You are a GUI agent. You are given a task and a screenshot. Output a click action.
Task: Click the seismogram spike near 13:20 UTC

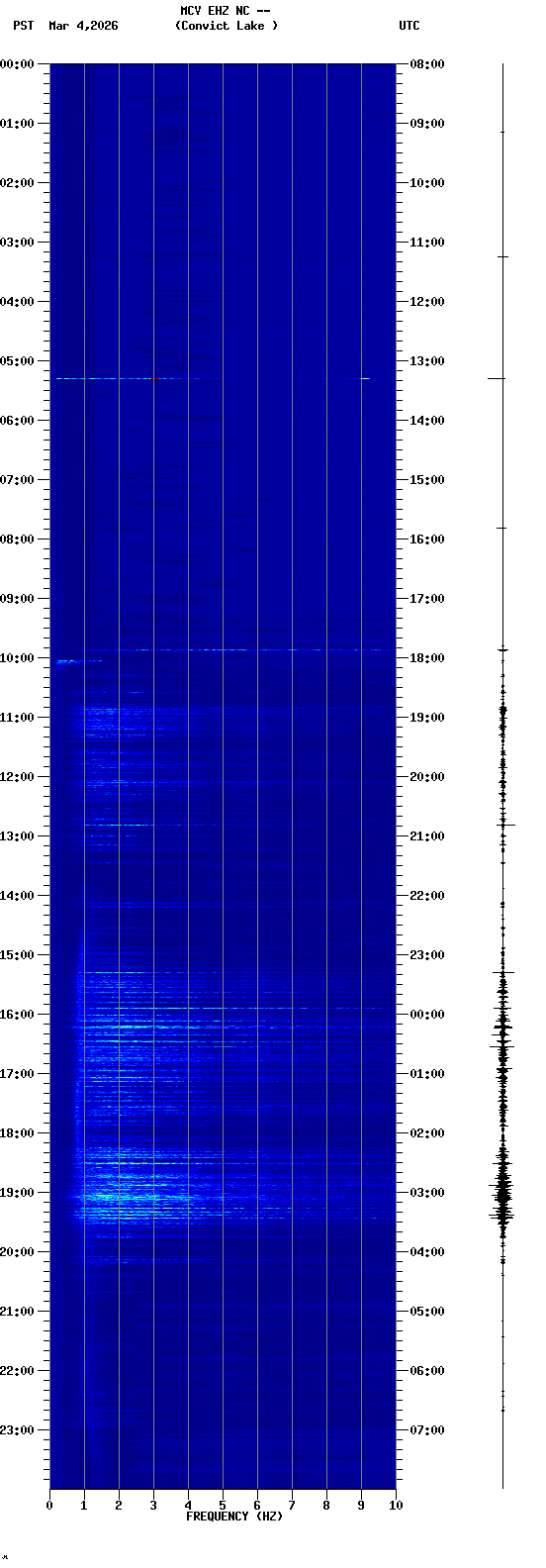497,378
